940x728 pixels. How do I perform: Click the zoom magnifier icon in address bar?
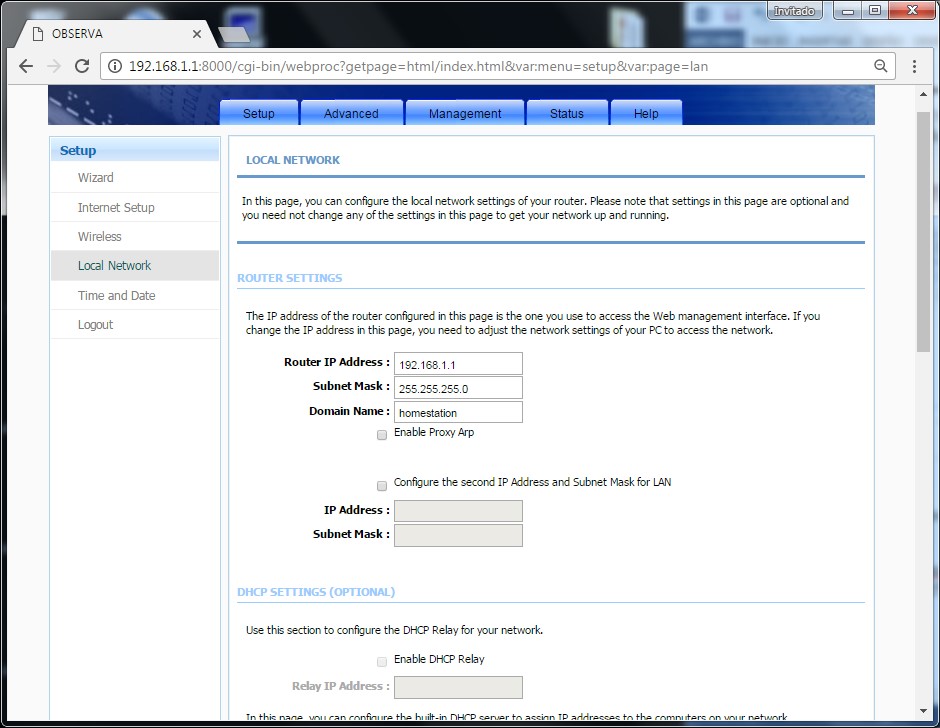[x=880, y=66]
